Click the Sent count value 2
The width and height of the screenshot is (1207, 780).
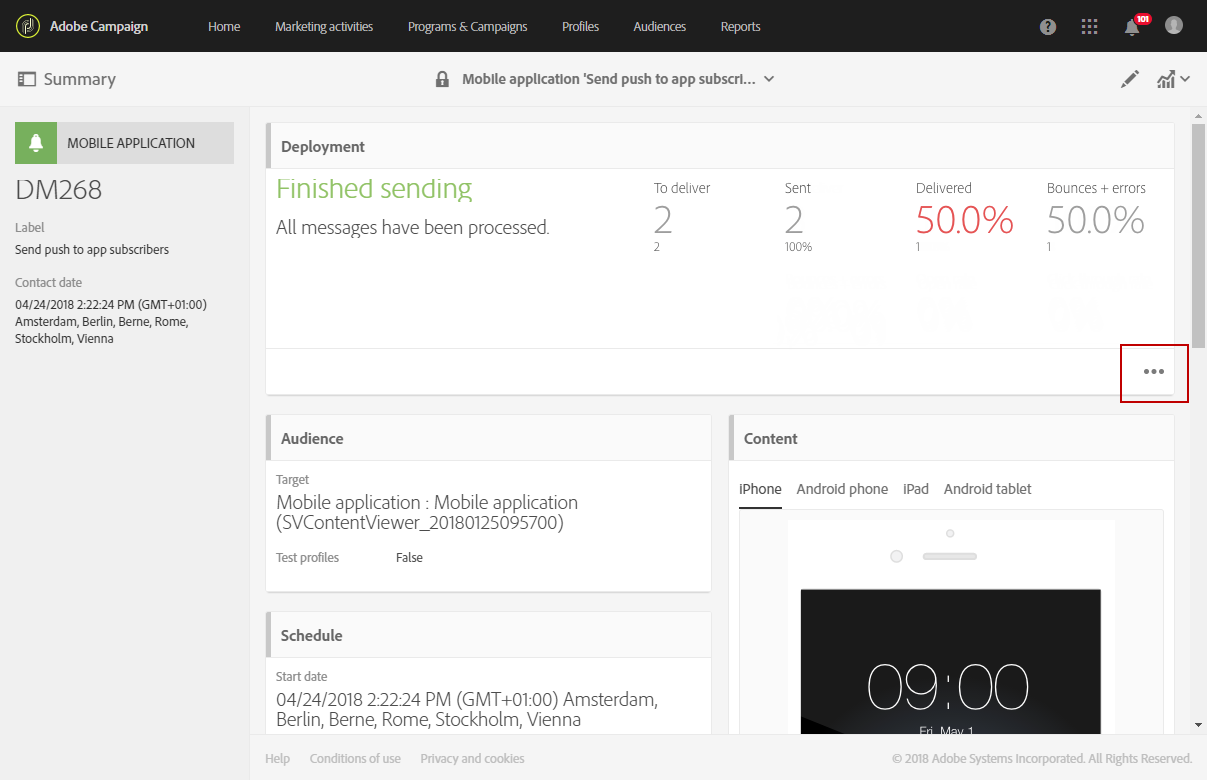794,220
